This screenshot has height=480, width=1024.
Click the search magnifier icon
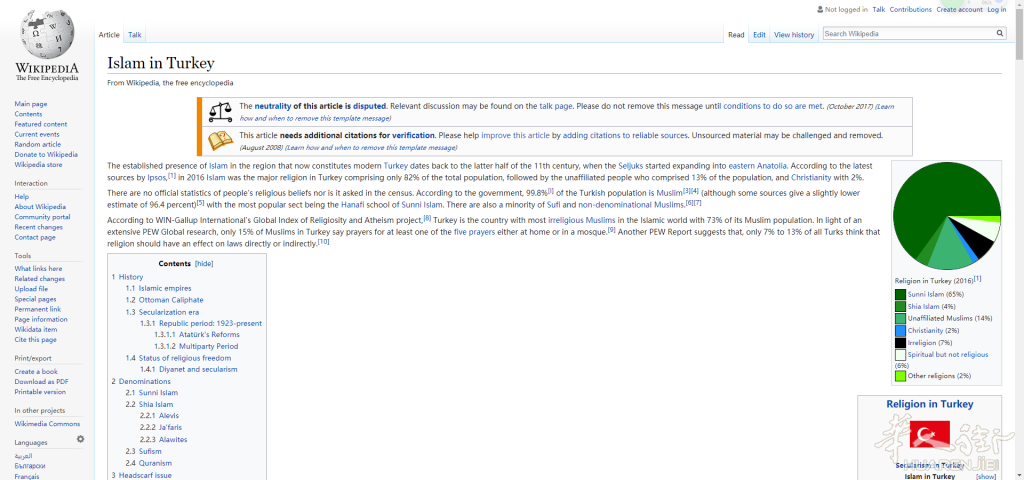click(x=999, y=34)
